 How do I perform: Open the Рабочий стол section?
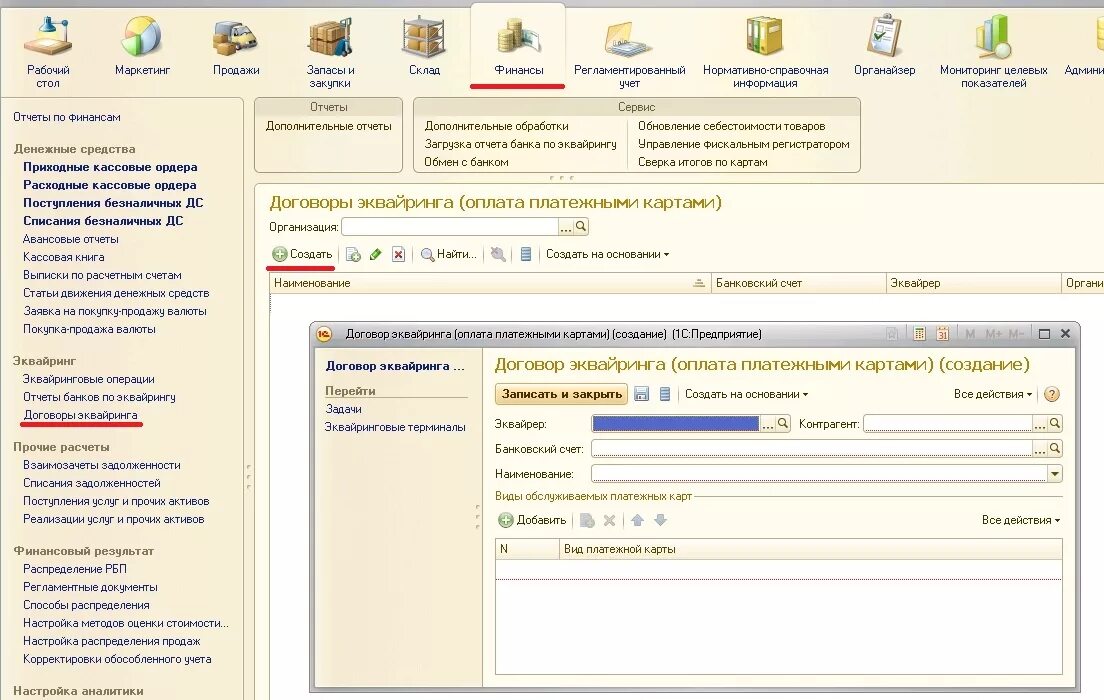tap(48, 53)
